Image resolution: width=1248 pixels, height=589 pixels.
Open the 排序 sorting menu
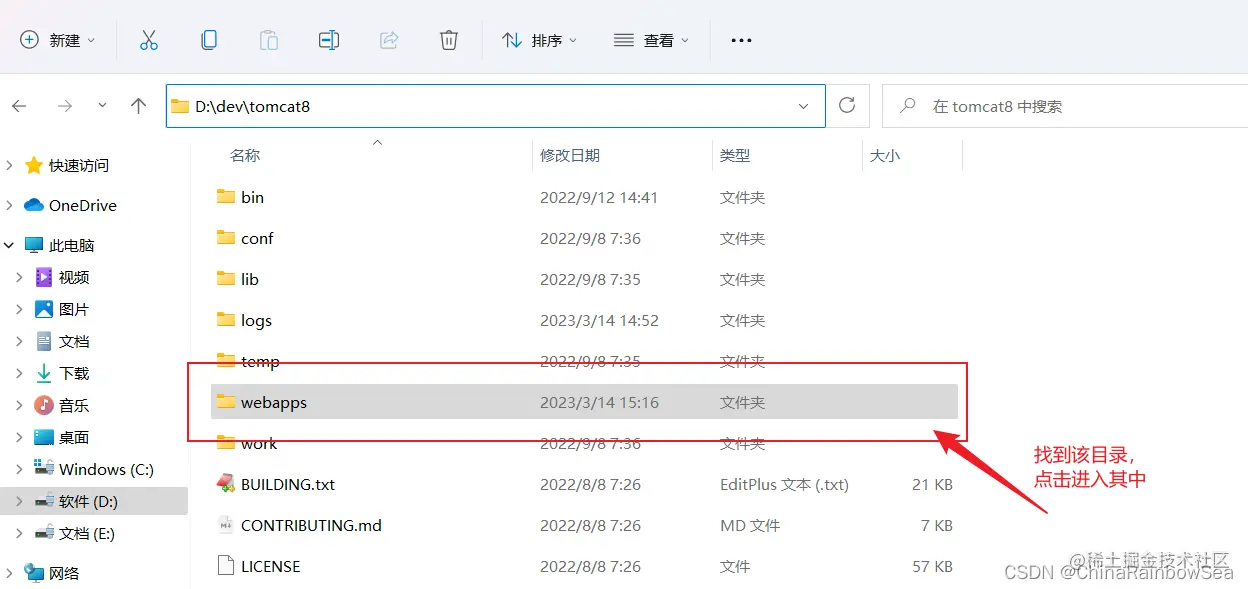[540, 40]
